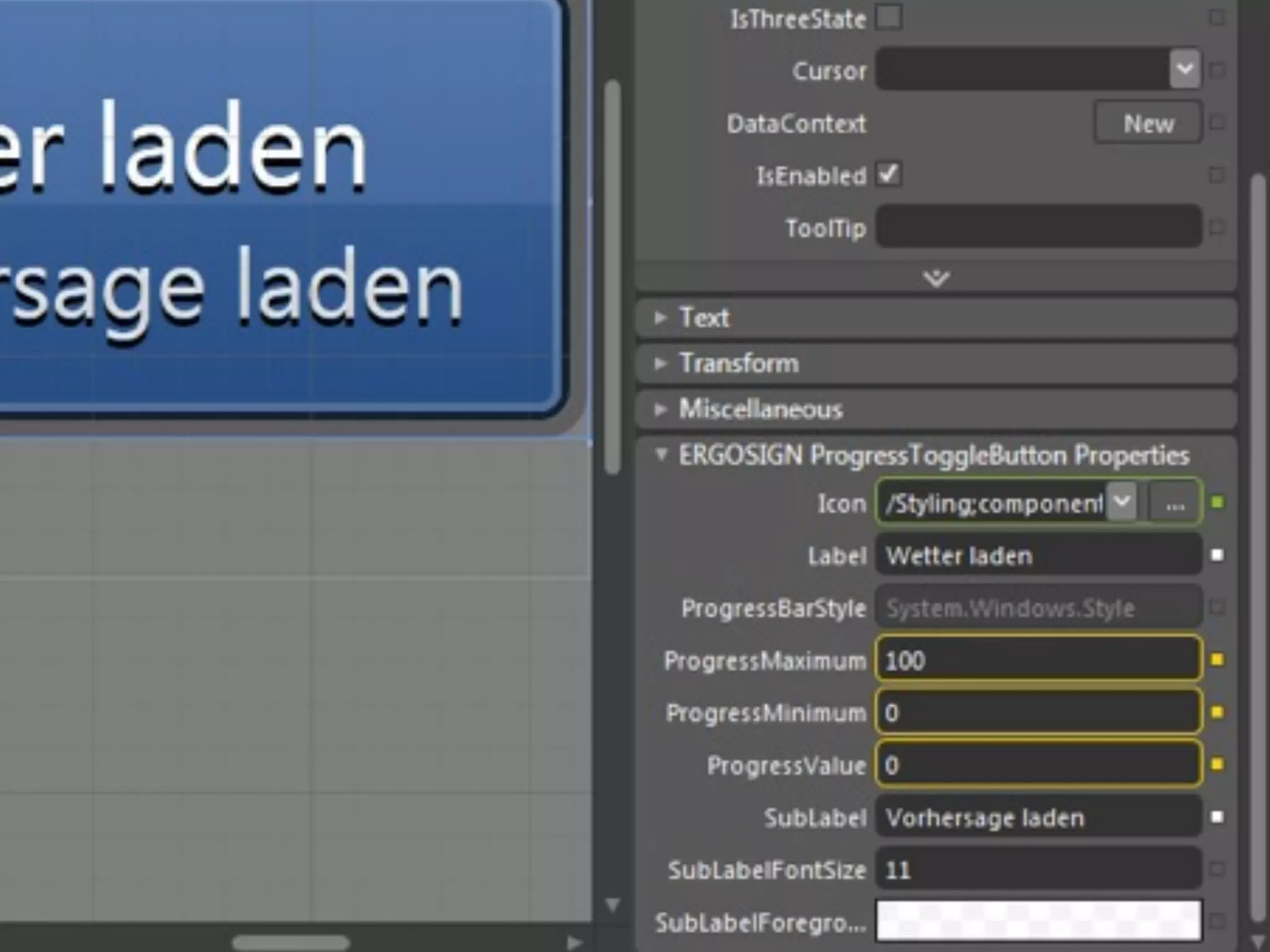Click the yellow marker beside ProgressValue
The image size is (1270, 952).
1217,765
